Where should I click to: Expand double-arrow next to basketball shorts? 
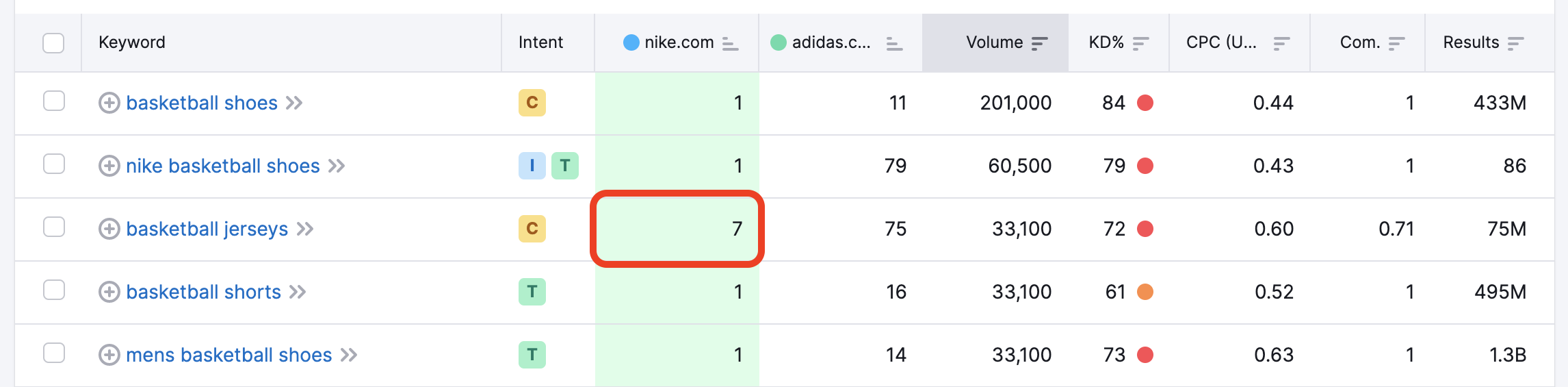[x=298, y=292]
